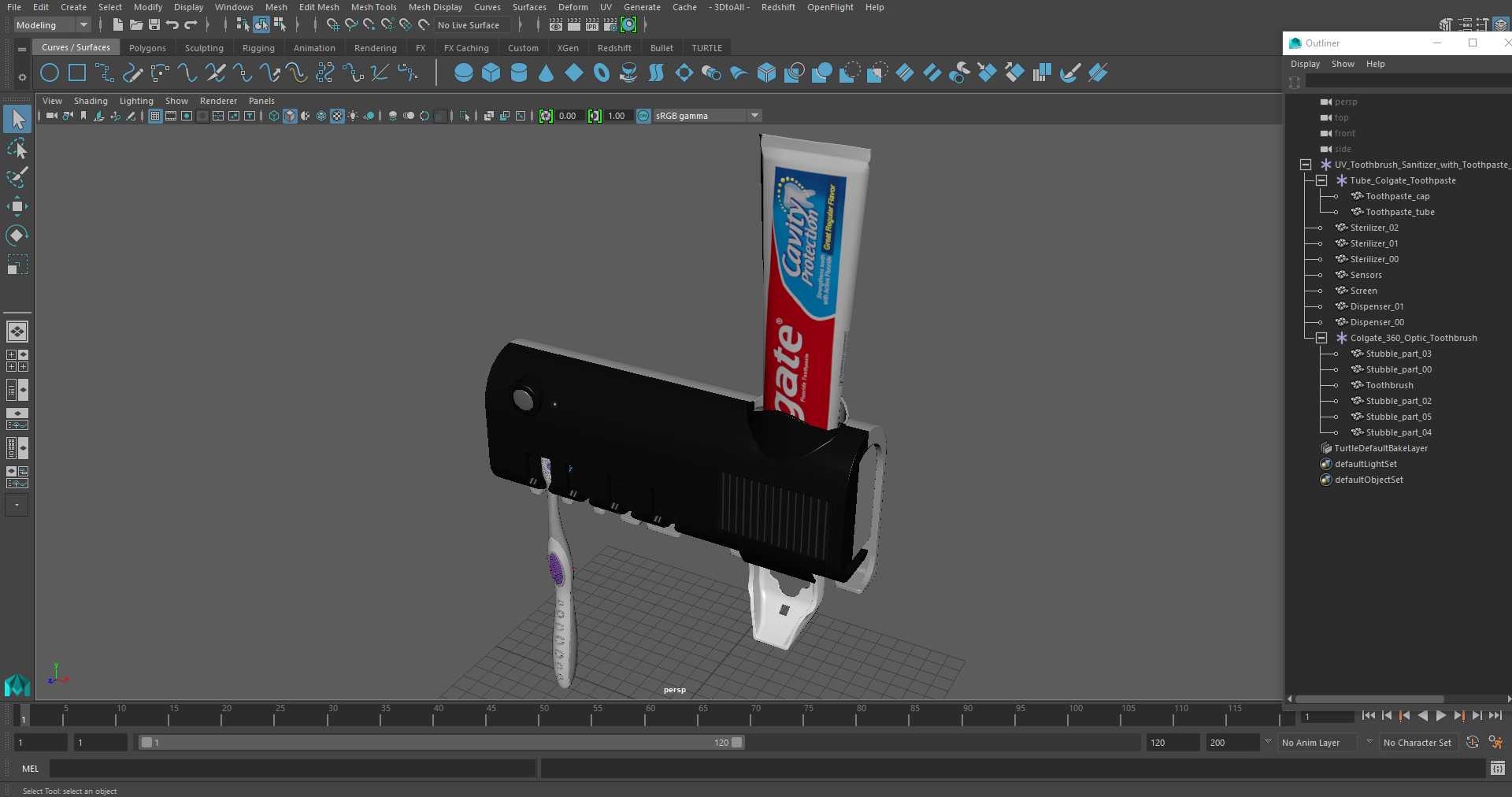Viewport: 1512px width, 797px height.
Task: Create a NURBS cone from the shelf
Action: point(547,73)
